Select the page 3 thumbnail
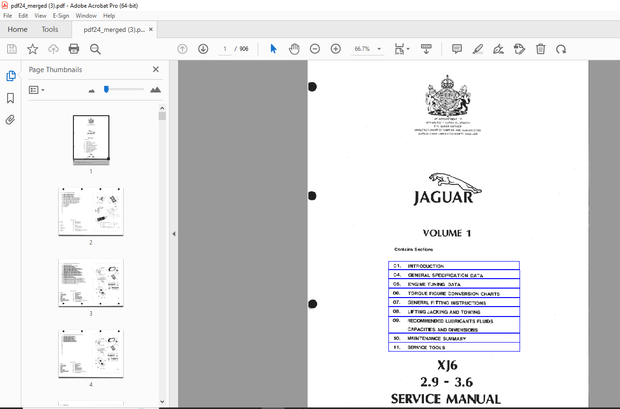620x409 pixels. click(91, 283)
